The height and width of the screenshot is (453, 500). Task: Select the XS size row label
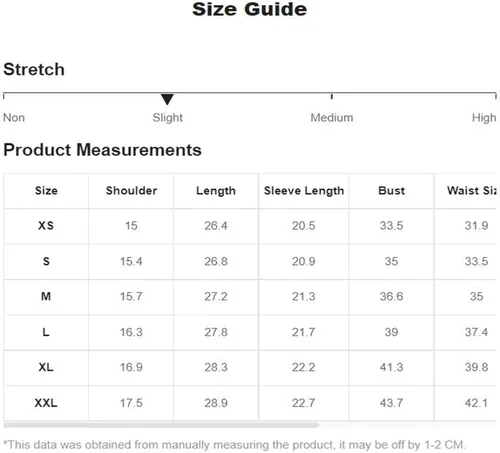[46, 226]
